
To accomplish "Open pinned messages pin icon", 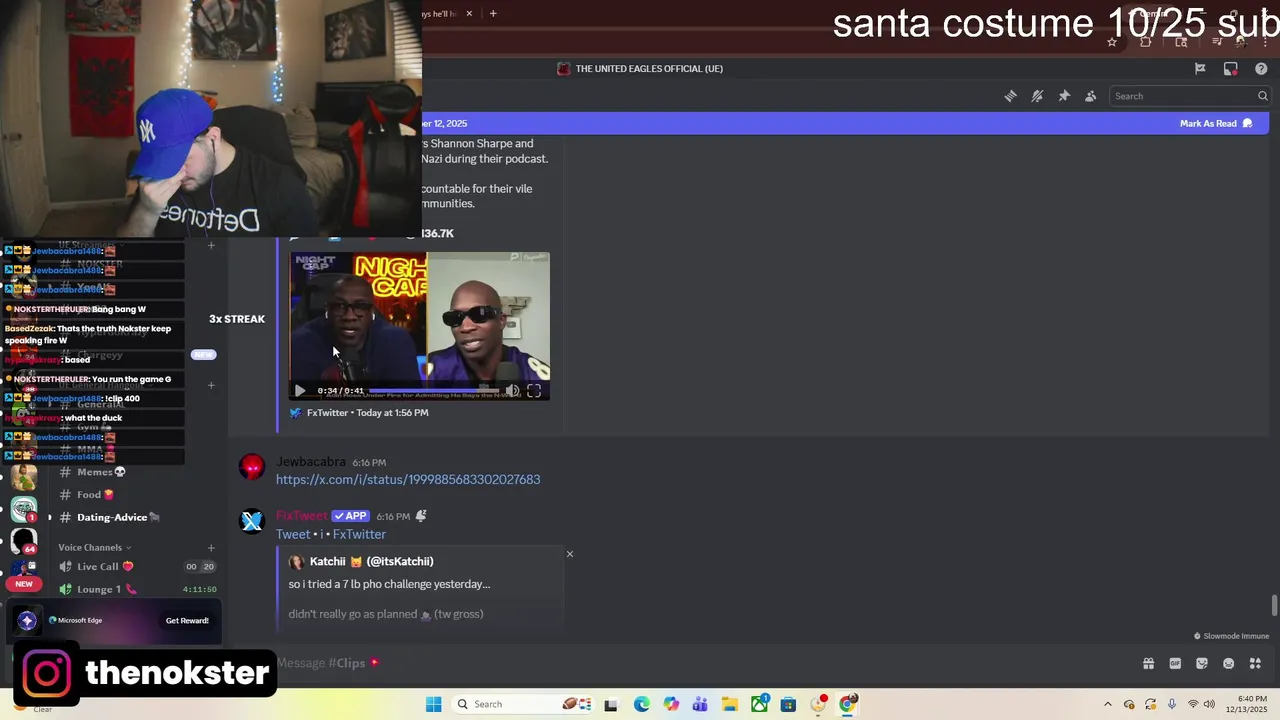I will pos(1064,96).
